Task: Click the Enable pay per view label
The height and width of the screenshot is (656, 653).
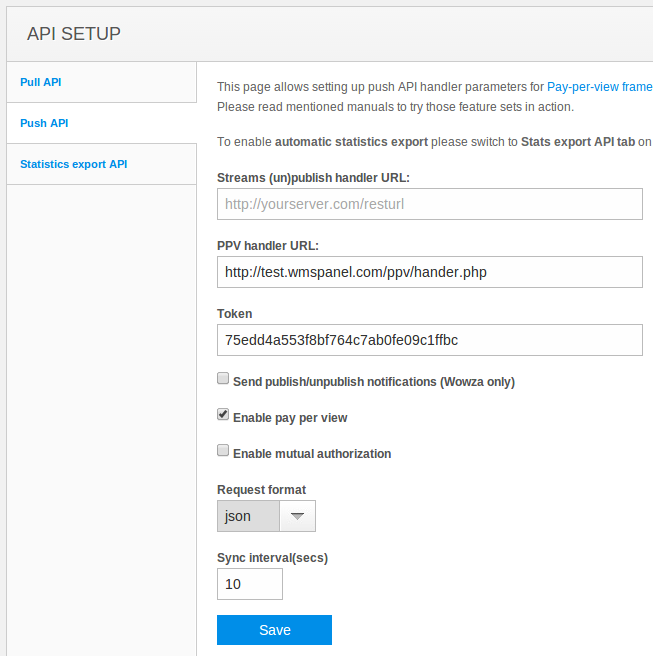Action: pos(290,418)
